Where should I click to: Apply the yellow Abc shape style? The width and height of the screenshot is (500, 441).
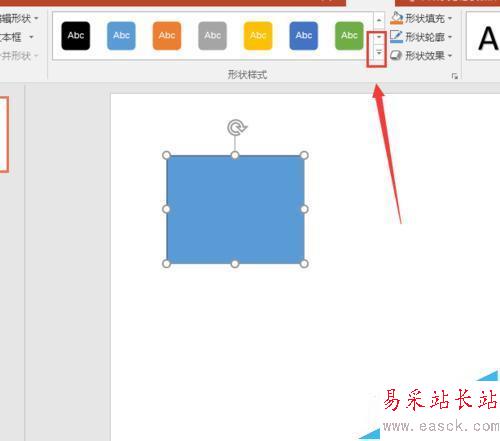tap(258, 36)
